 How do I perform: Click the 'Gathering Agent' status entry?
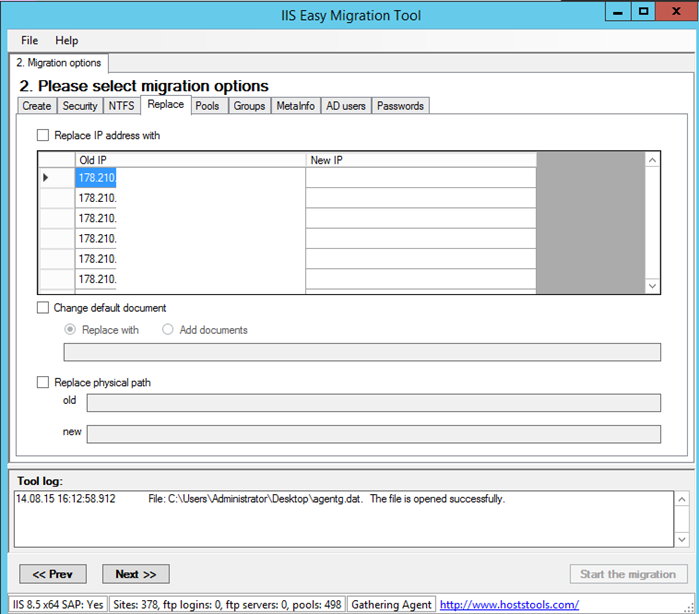pos(391,605)
